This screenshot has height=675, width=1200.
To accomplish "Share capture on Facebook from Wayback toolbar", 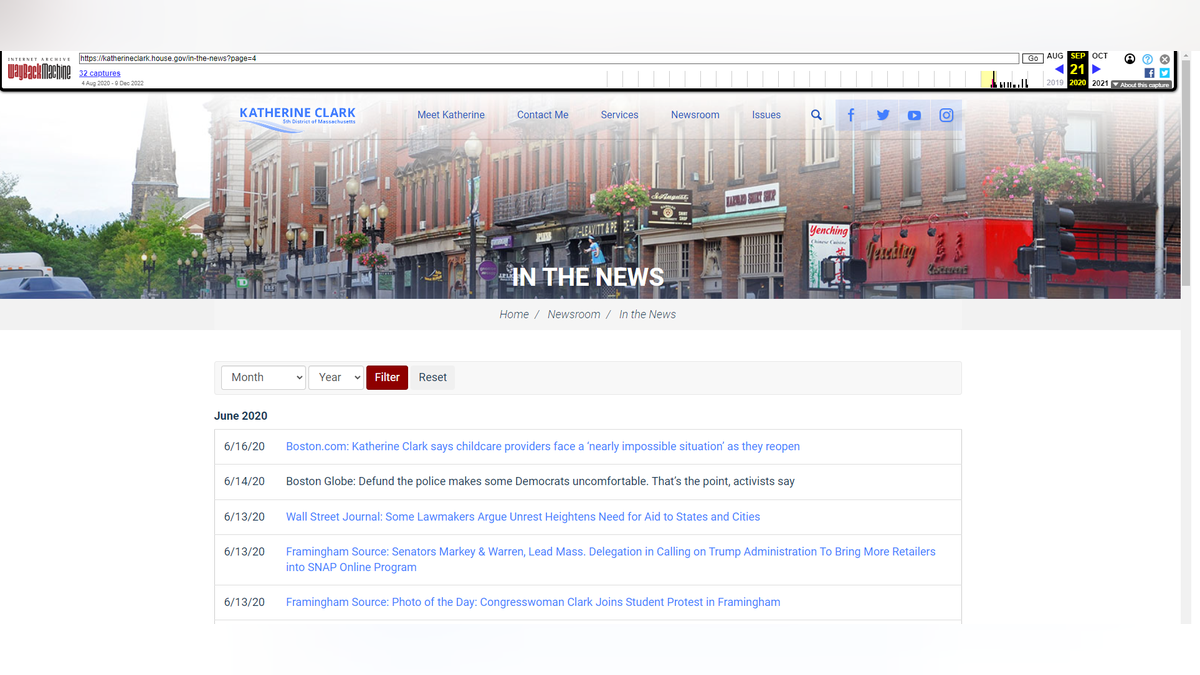I will tap(1150, 72).
